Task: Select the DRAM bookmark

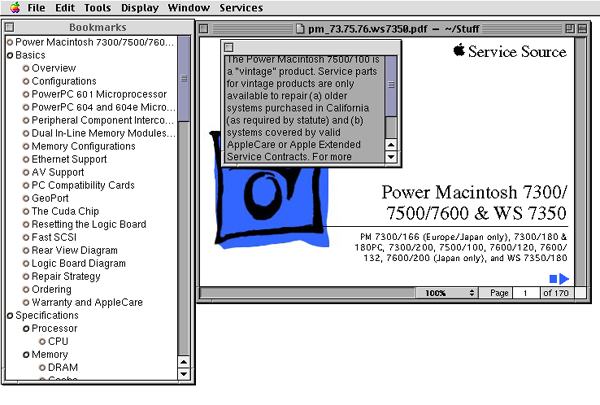Action: click(63, 367)
